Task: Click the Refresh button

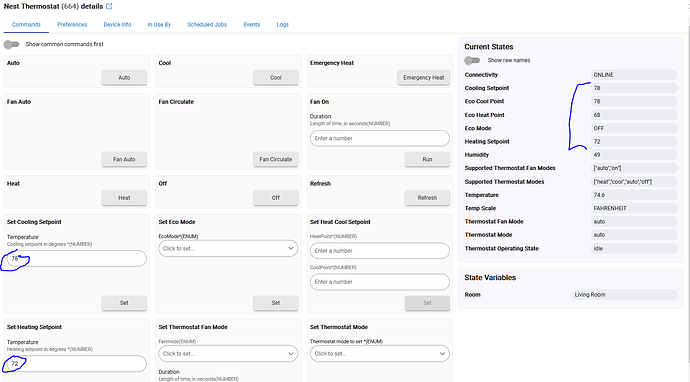Action: coord(427,198)
